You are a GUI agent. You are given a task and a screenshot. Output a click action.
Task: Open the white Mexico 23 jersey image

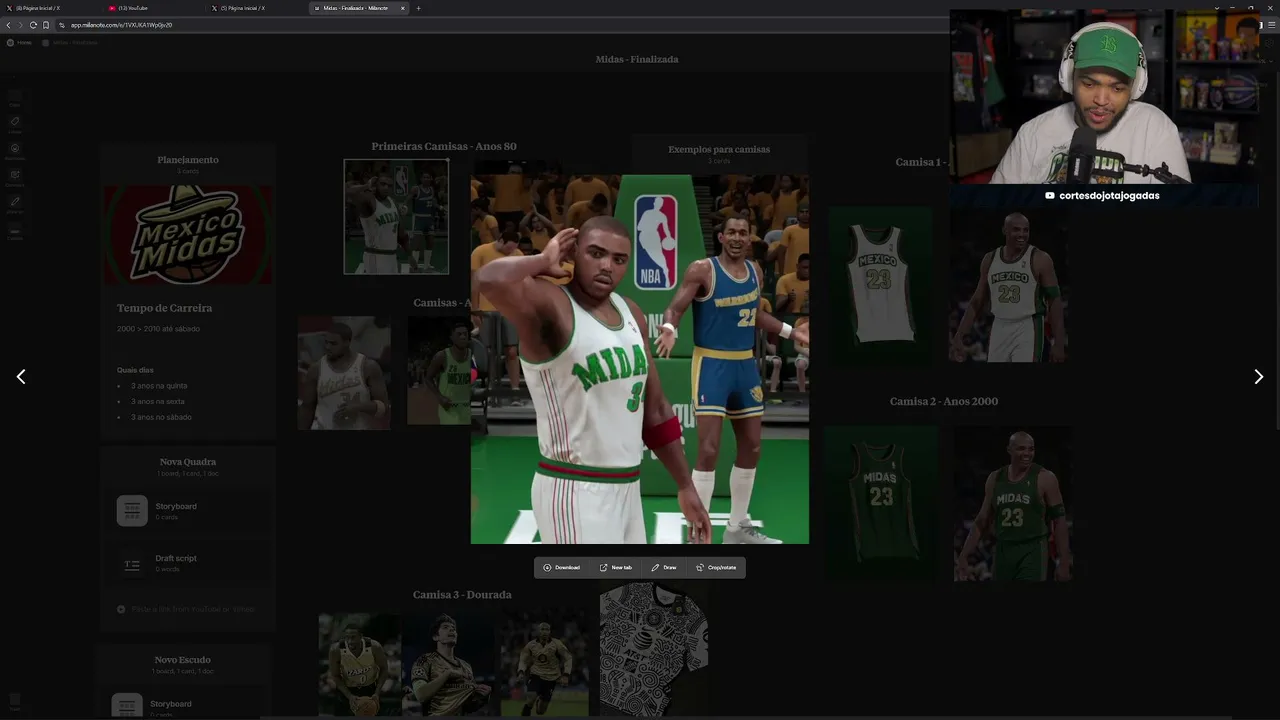coord(880,284)
